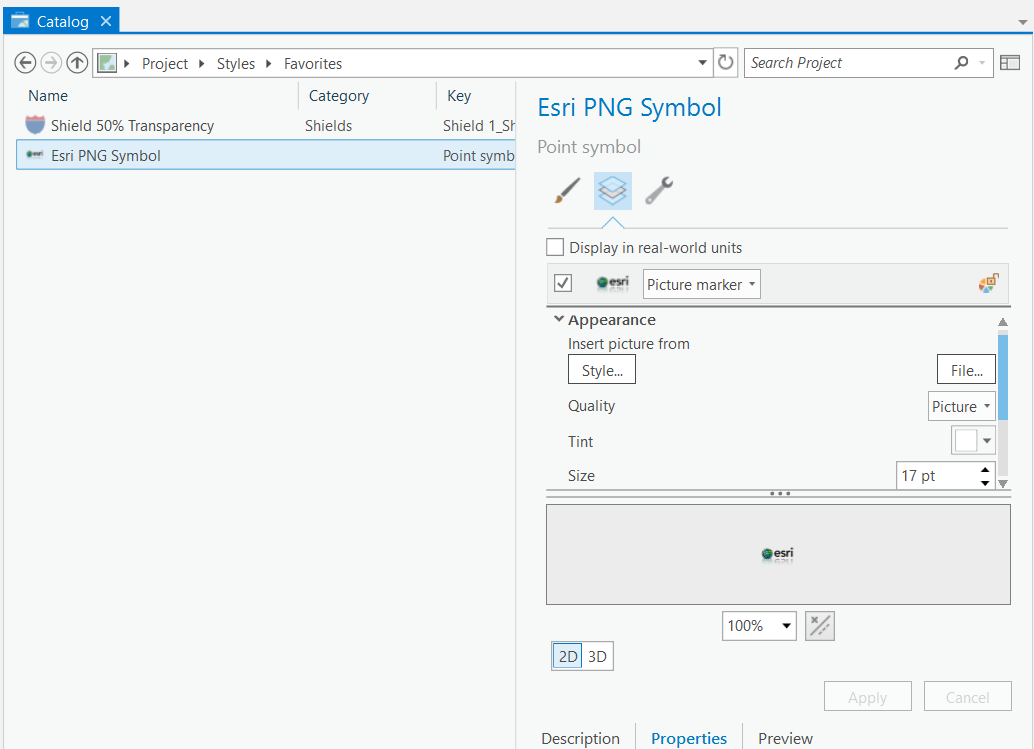This screenshot has width=1034, height=749.
Task: Click the Esri PNG Symbol row icon
Action: tap(34, 155)
